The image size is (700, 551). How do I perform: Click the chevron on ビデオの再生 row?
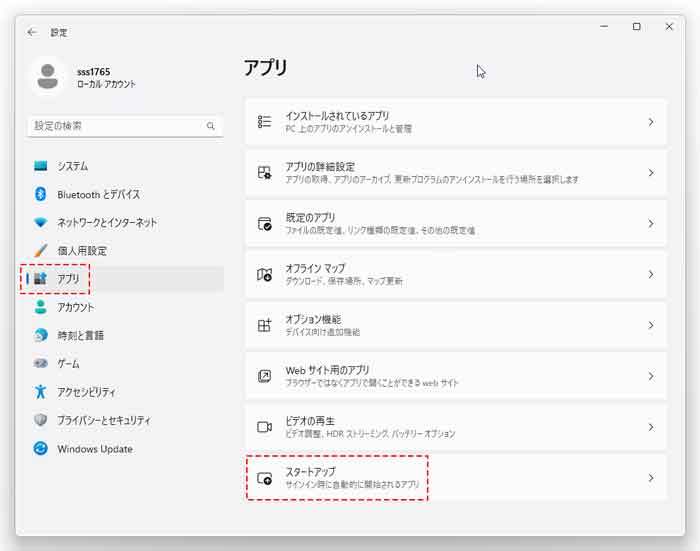651,427
